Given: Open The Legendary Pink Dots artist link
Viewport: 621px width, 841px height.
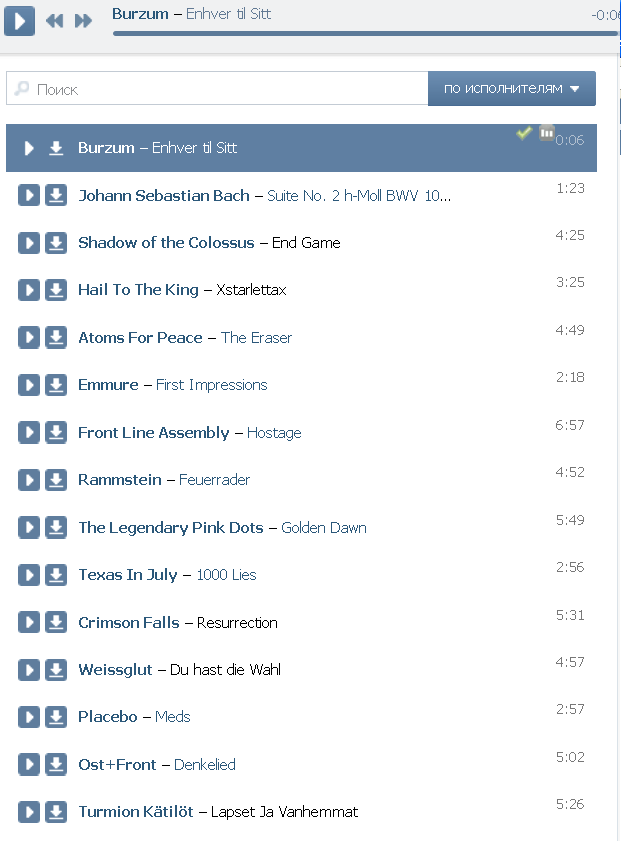Looking at the screenshot, I should 171,528.
